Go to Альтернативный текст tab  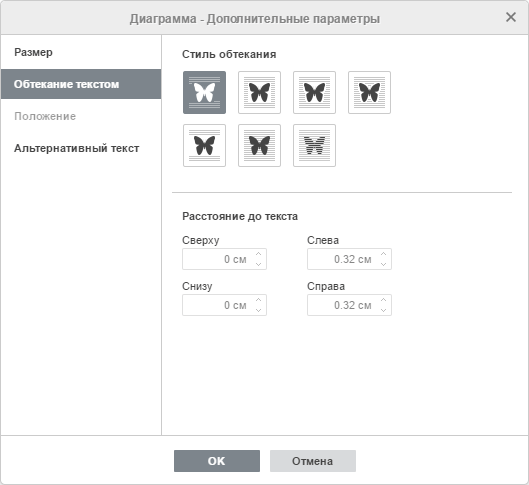click(81, 148)
